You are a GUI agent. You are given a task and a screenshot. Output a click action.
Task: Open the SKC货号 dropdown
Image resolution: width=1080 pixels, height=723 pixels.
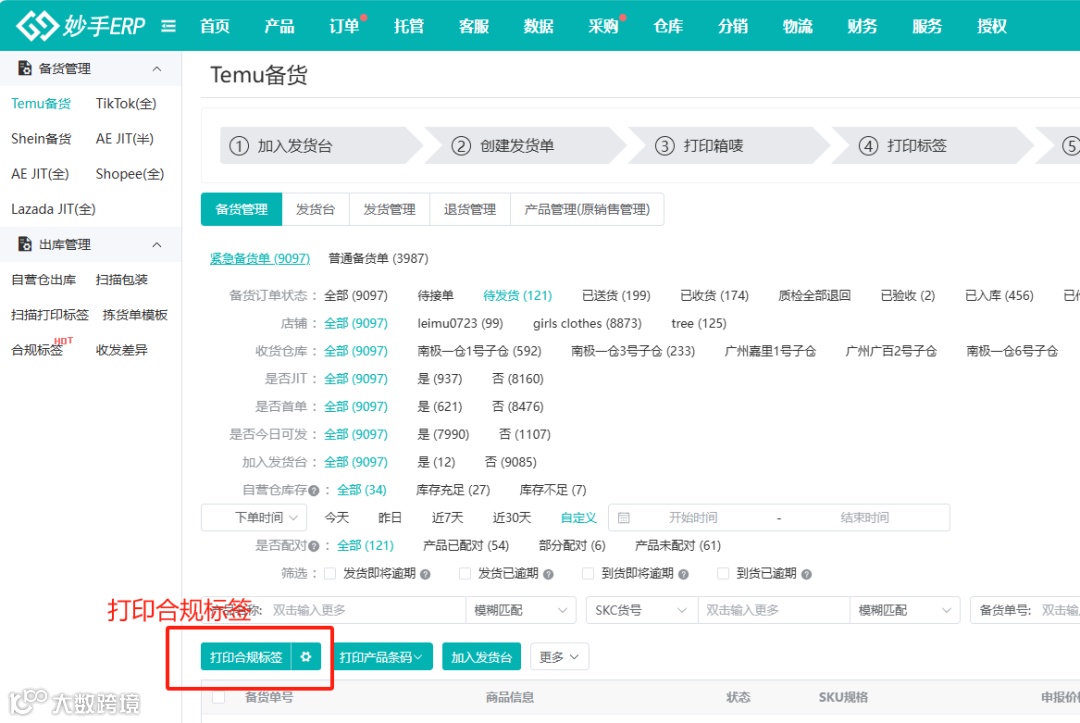[x=640, y=609]
